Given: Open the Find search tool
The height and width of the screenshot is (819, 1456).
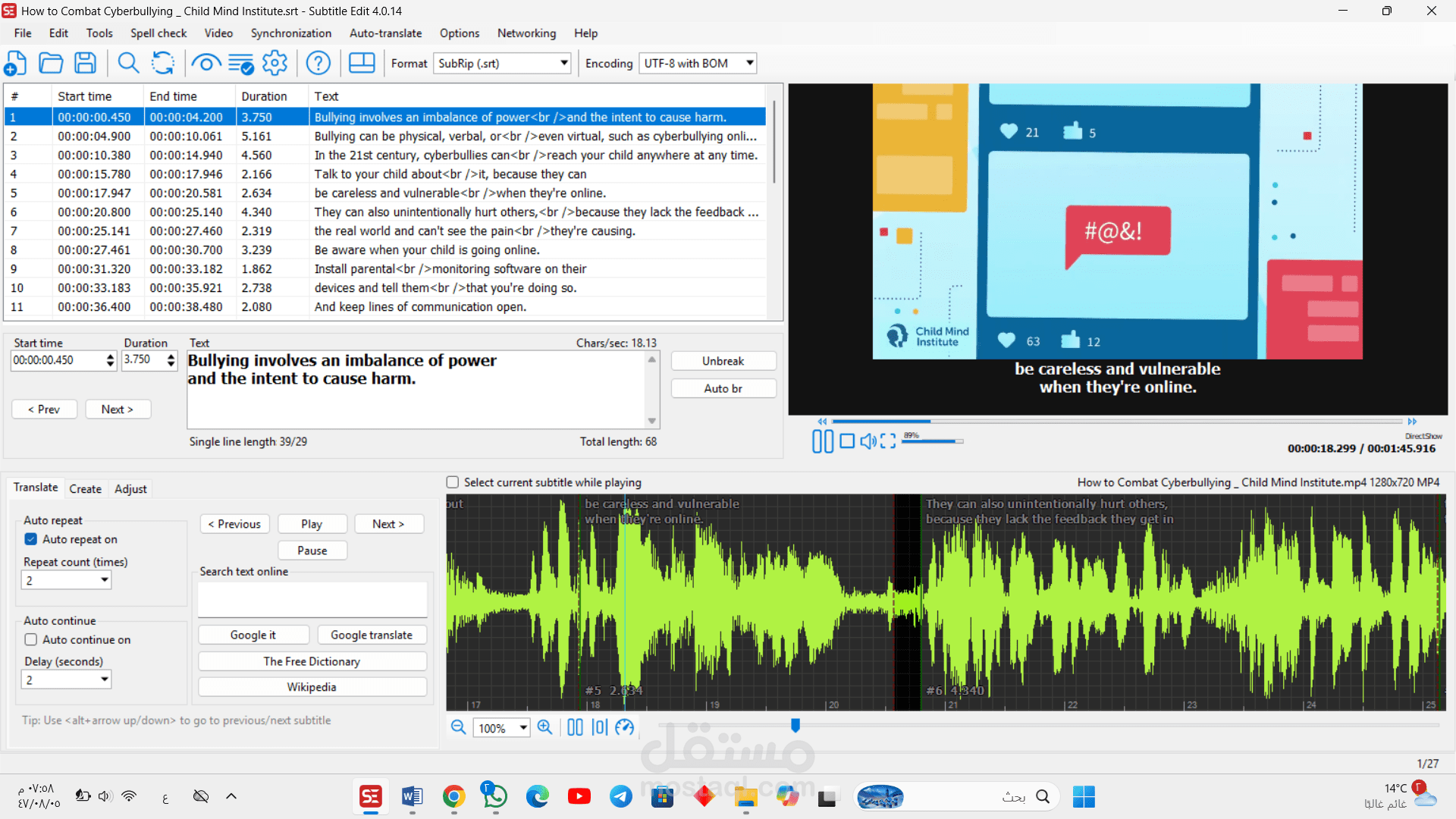Looking at the screenshot, I should (128, 63).
